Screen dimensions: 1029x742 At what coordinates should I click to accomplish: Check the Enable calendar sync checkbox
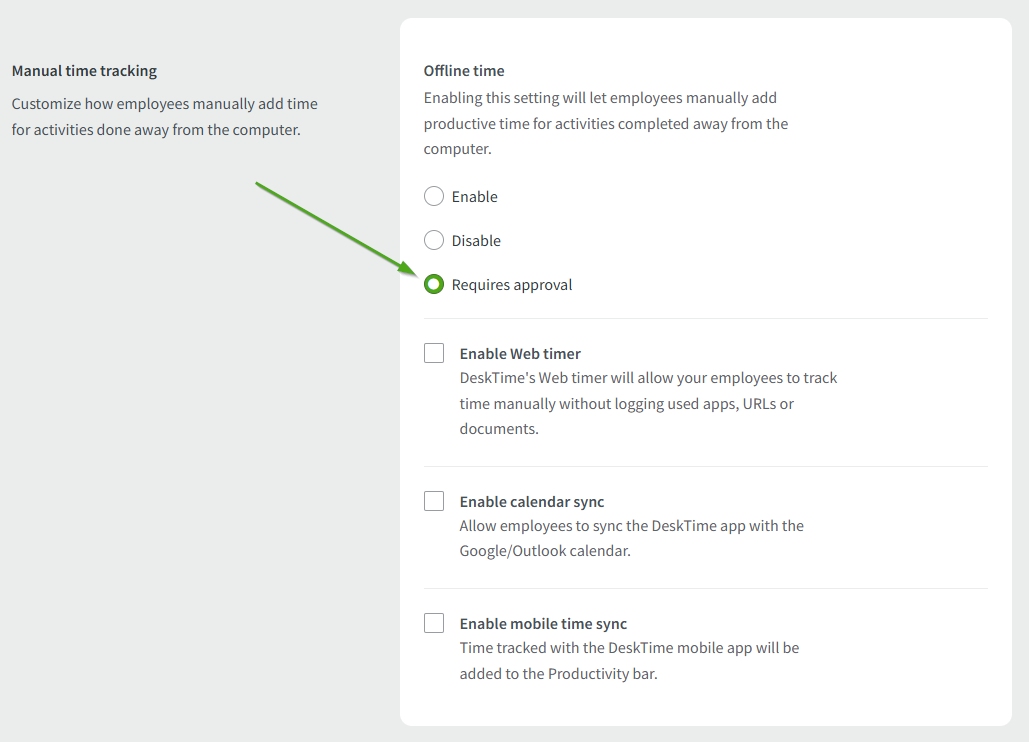pyautogui.click(x=434, y=501)
